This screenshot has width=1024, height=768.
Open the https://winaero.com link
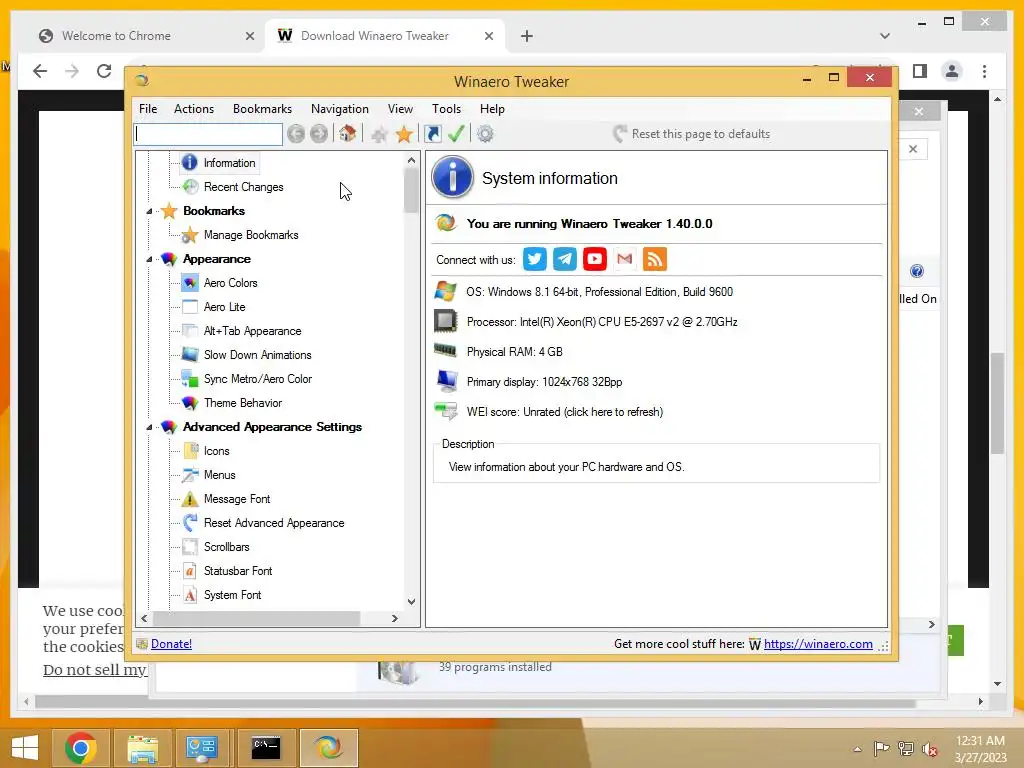[x=818, y=644]
